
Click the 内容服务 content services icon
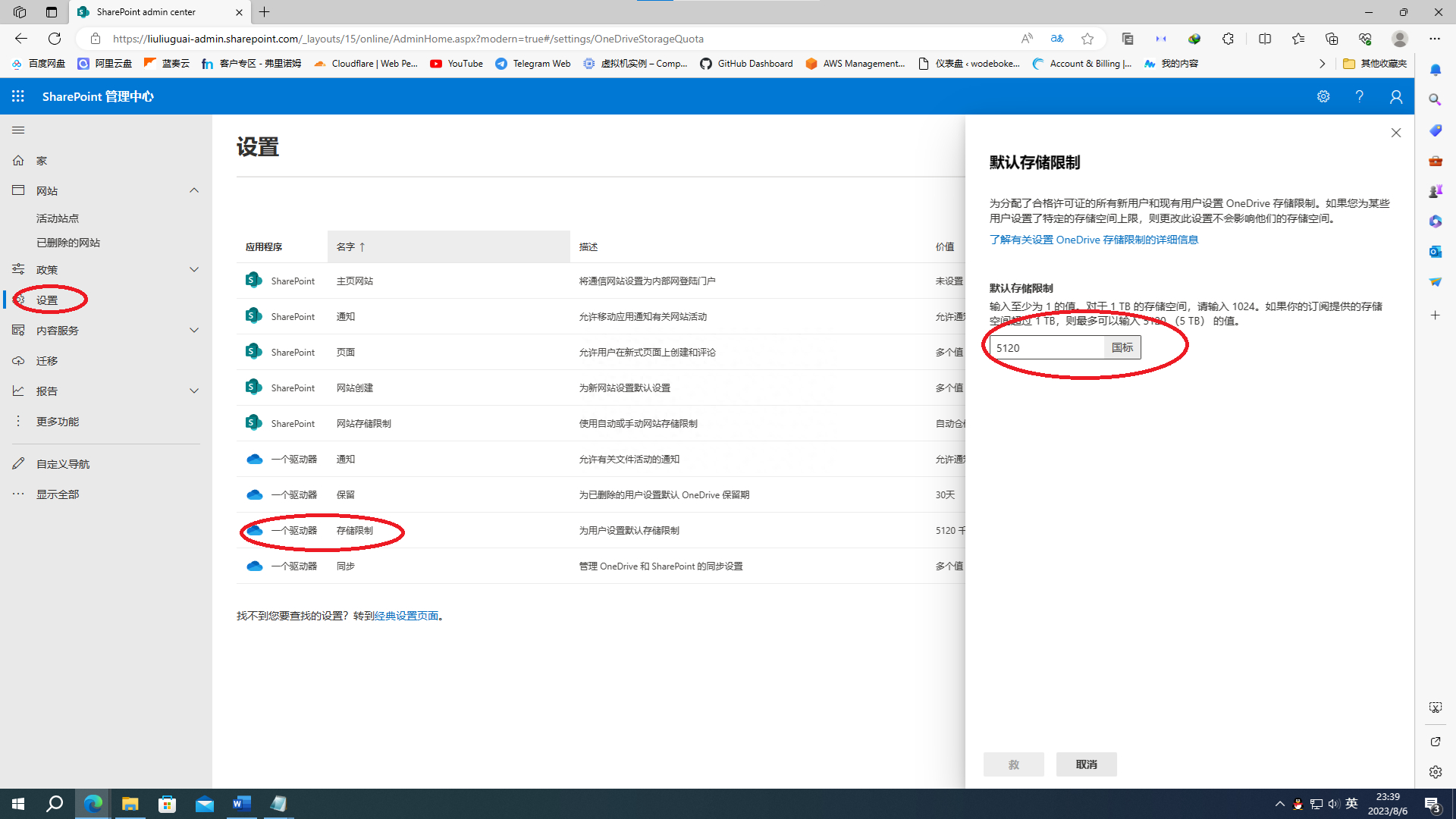[18, 329]
